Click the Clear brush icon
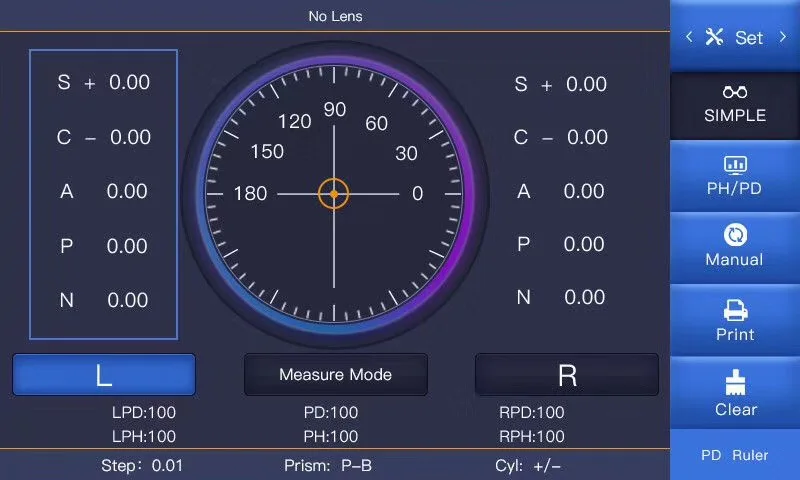The width and height of the screenshot is (800, 480). point(735,383)
